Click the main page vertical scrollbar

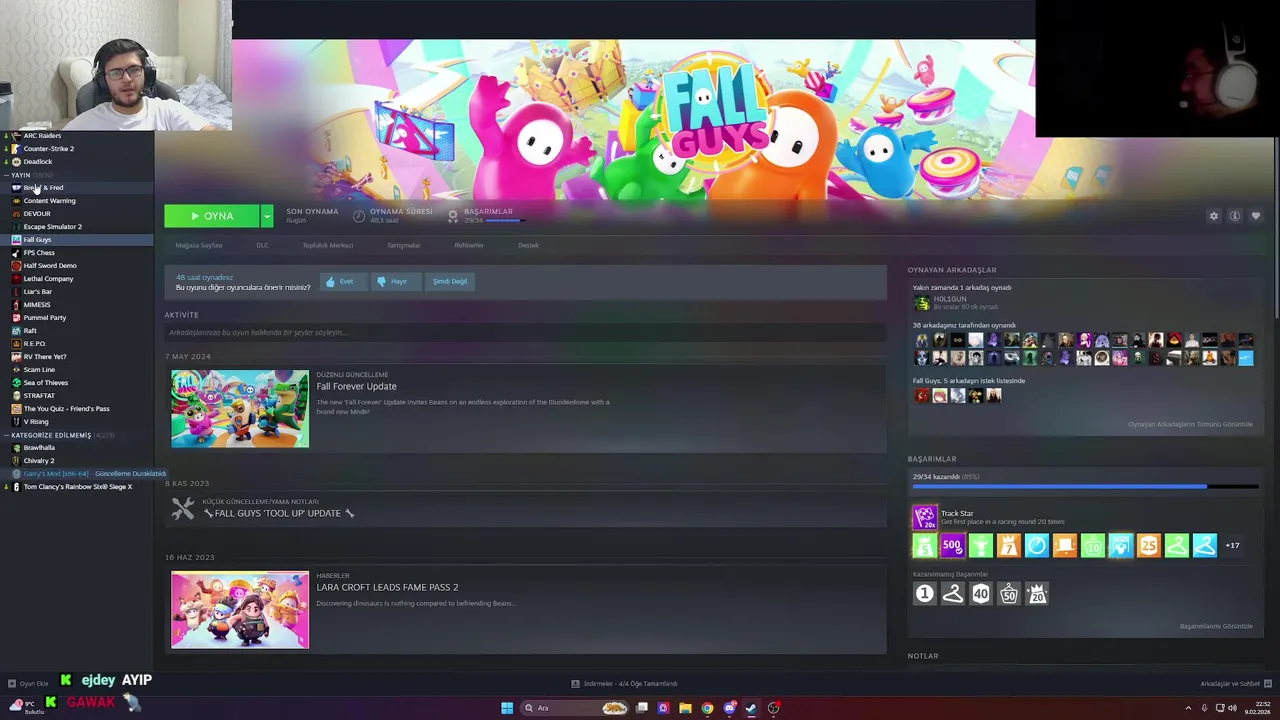point(1276,230)
